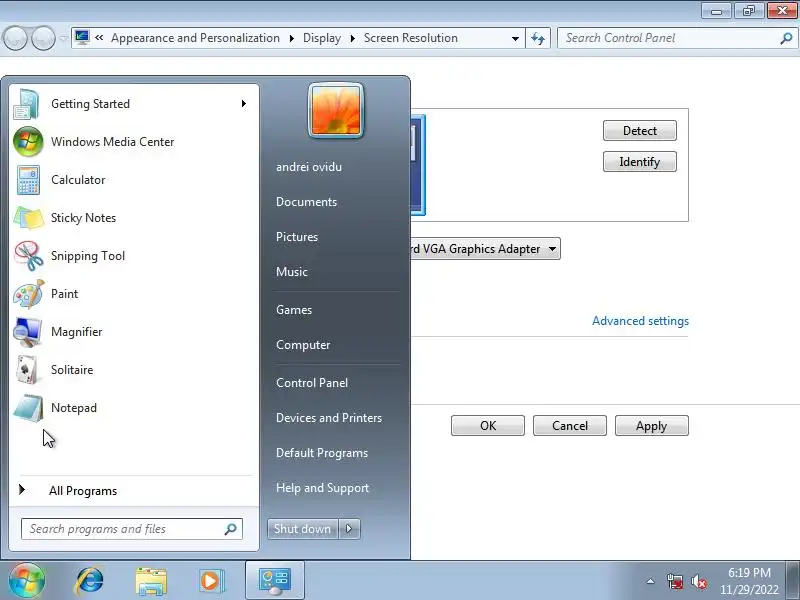The height and width of the screenshot is (600, 800).
Task: Open andrei ovidu personal folder
Action: coord(309,167)
